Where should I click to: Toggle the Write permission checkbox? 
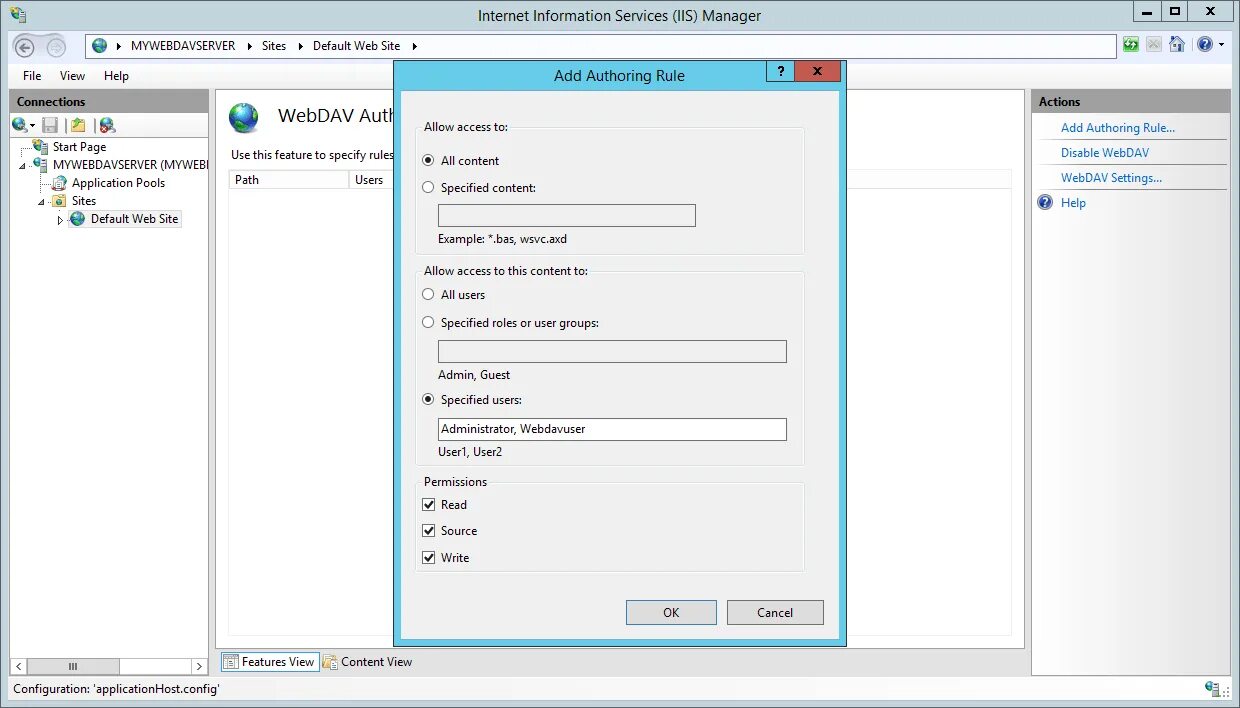(429, 558)
